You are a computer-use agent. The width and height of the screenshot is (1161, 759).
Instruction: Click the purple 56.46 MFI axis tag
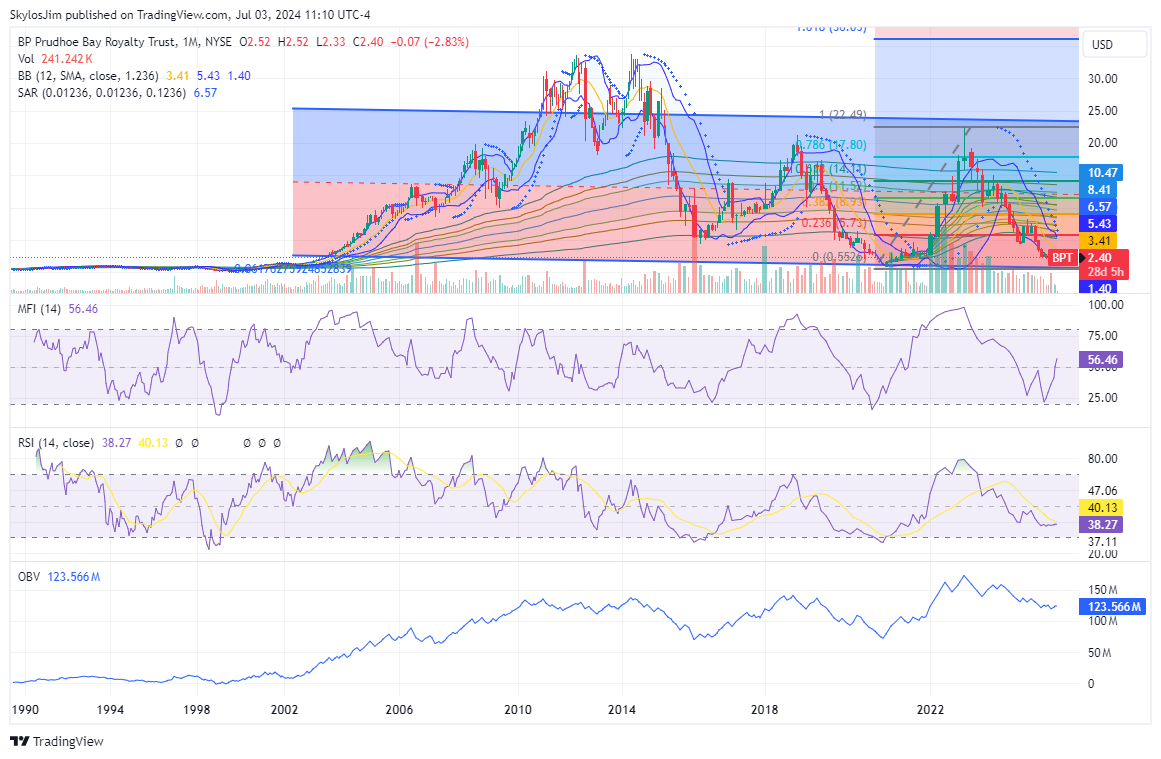1102,360
